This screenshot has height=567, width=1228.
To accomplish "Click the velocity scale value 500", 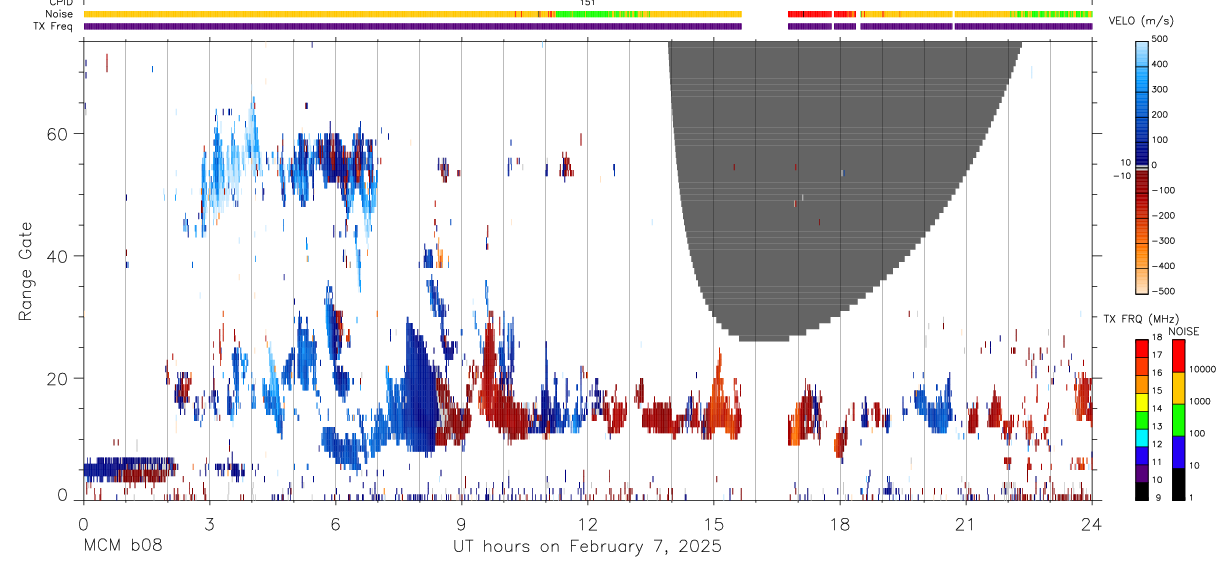I will point(1161,39).
